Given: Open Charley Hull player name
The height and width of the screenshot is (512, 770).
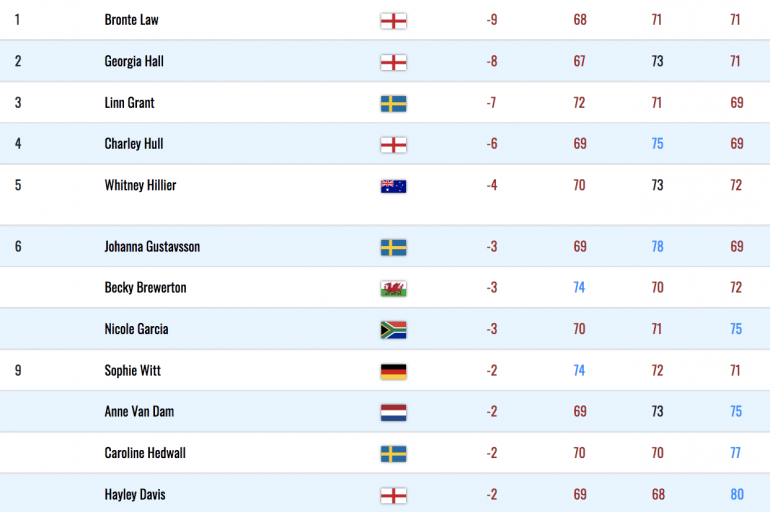Looking at the screenshot, I should pyautogui.click(x=134, y=144).
